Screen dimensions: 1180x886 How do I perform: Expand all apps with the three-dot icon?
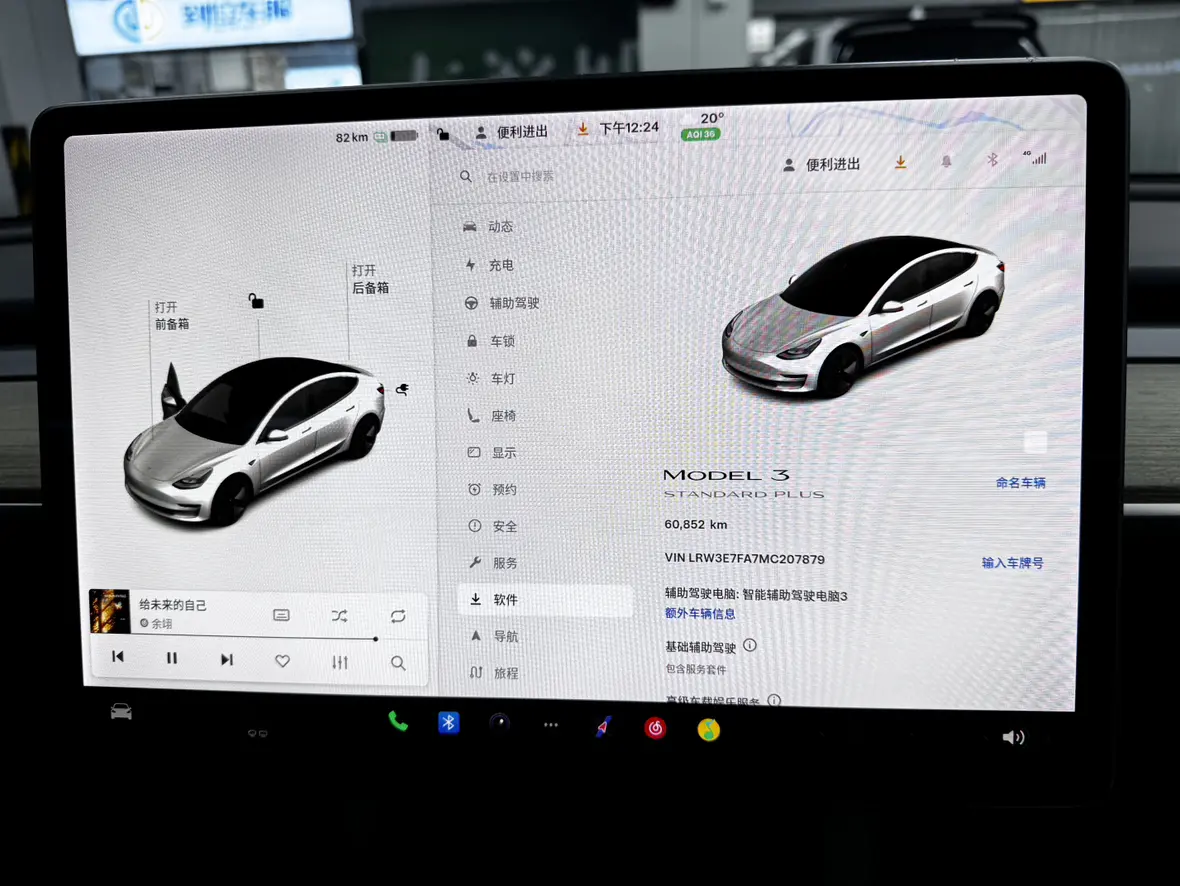(550, 725)
